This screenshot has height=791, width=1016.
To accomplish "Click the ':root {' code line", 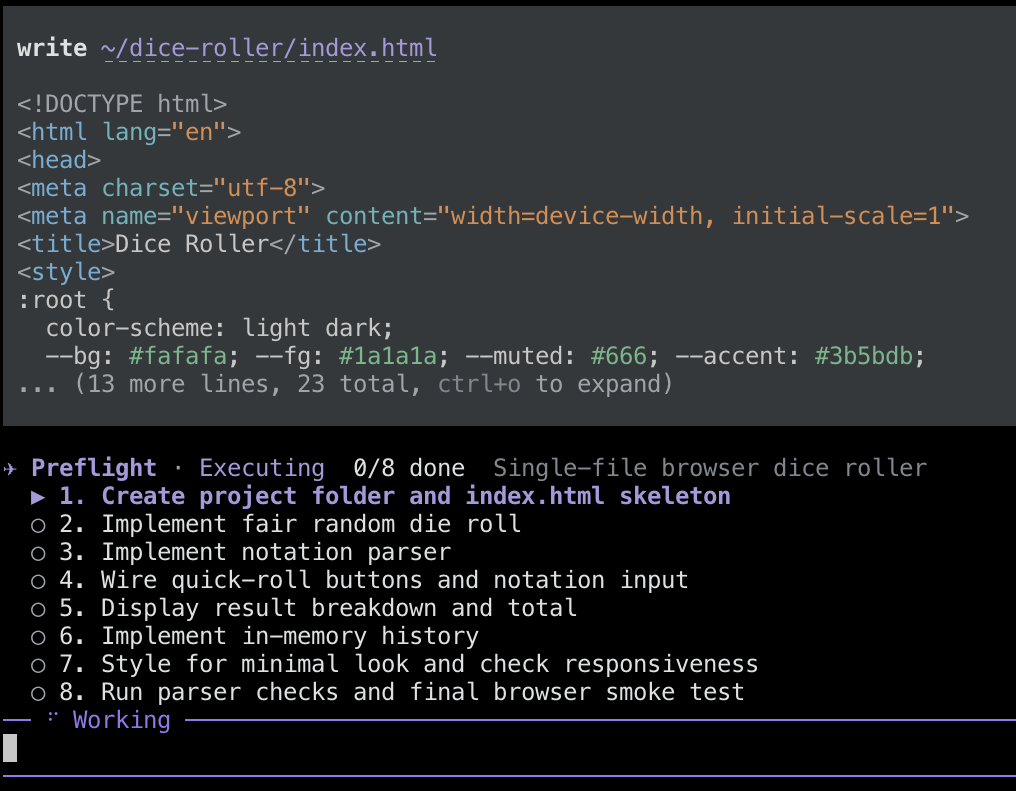I will 66,300.
